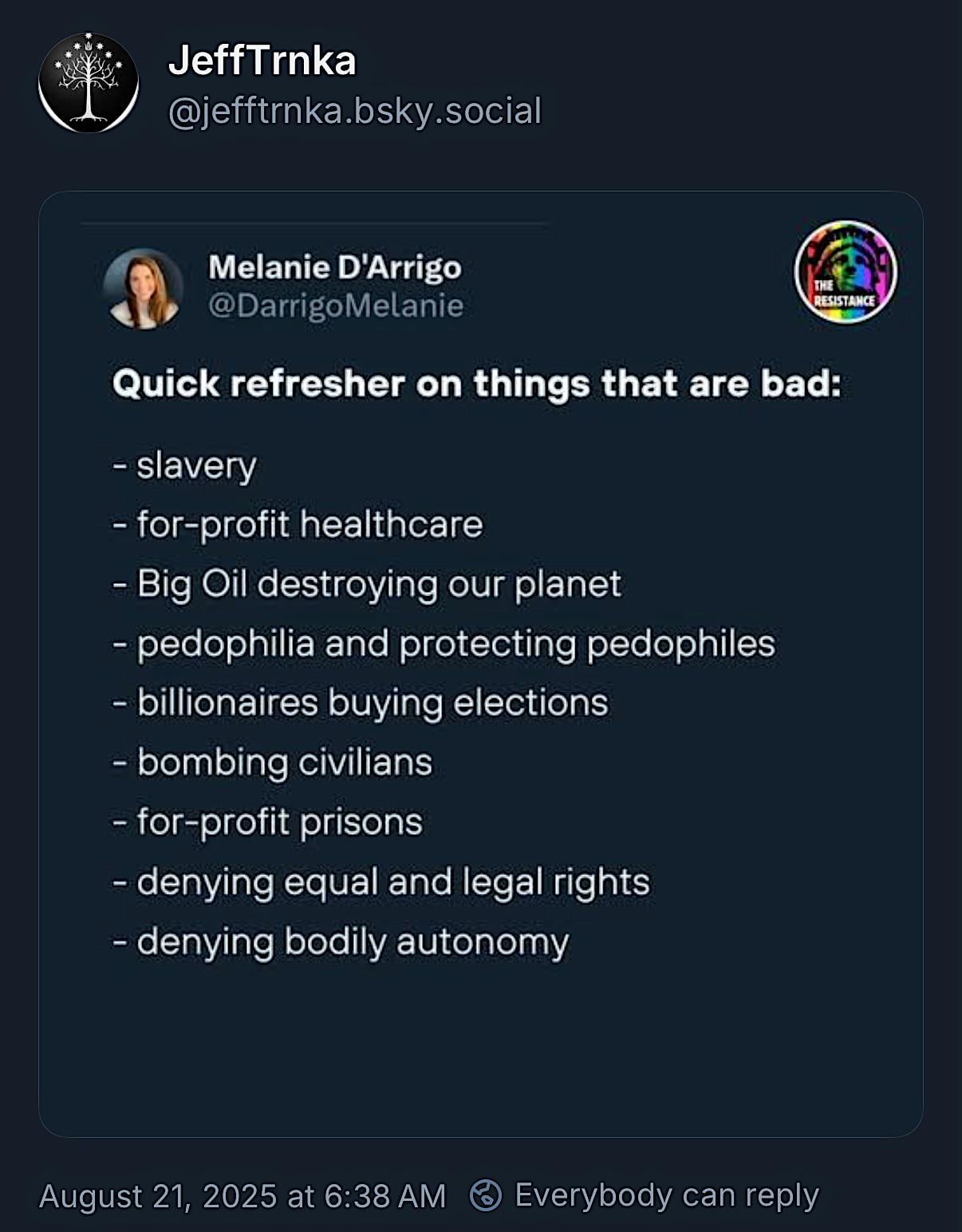Click the 'for-profit prisons' line
The image size is (962, 1232).
click(268, 823)
